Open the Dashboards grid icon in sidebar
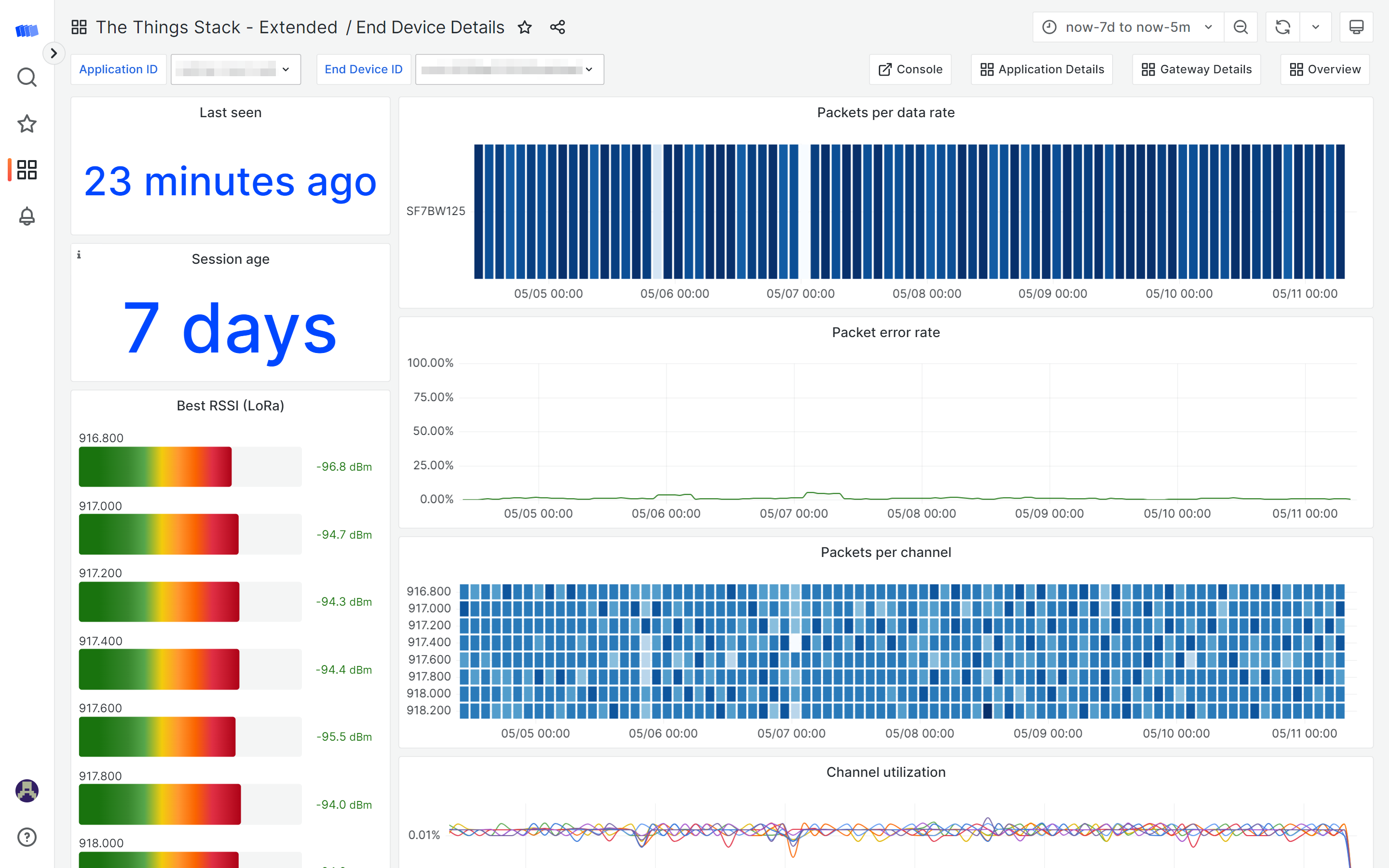1389x868 pixels. (27, 170)
